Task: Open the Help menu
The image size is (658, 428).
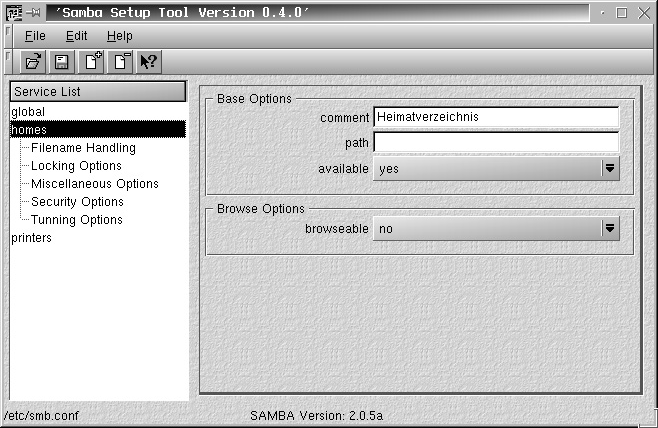Action: (x=119, y=36)
